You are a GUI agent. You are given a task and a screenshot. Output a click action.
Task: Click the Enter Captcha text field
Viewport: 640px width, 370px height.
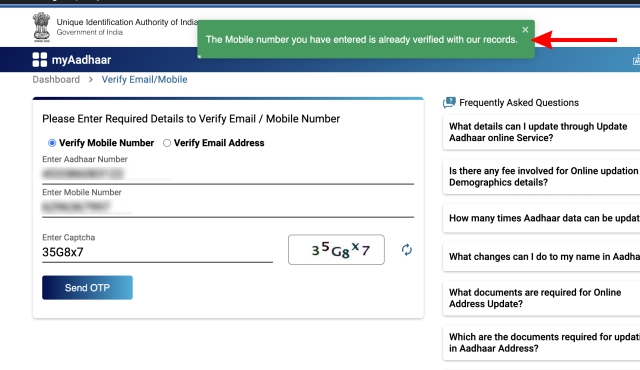point(157,253)
